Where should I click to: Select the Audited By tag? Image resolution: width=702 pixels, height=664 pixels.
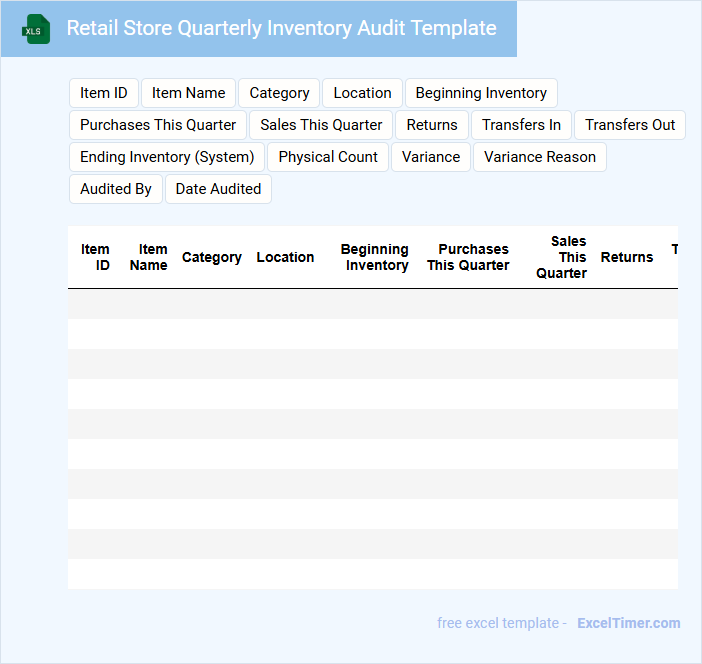[116, 189]
